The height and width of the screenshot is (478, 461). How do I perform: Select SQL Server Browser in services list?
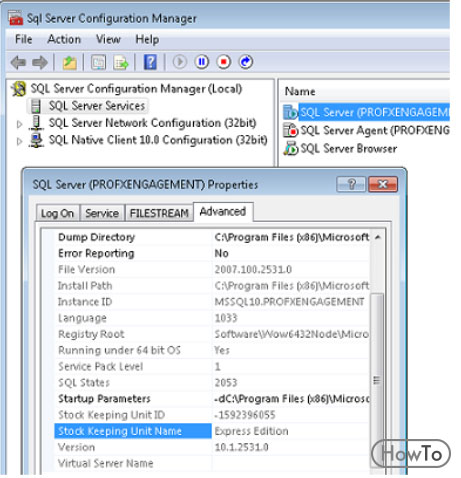pos(349,148)
